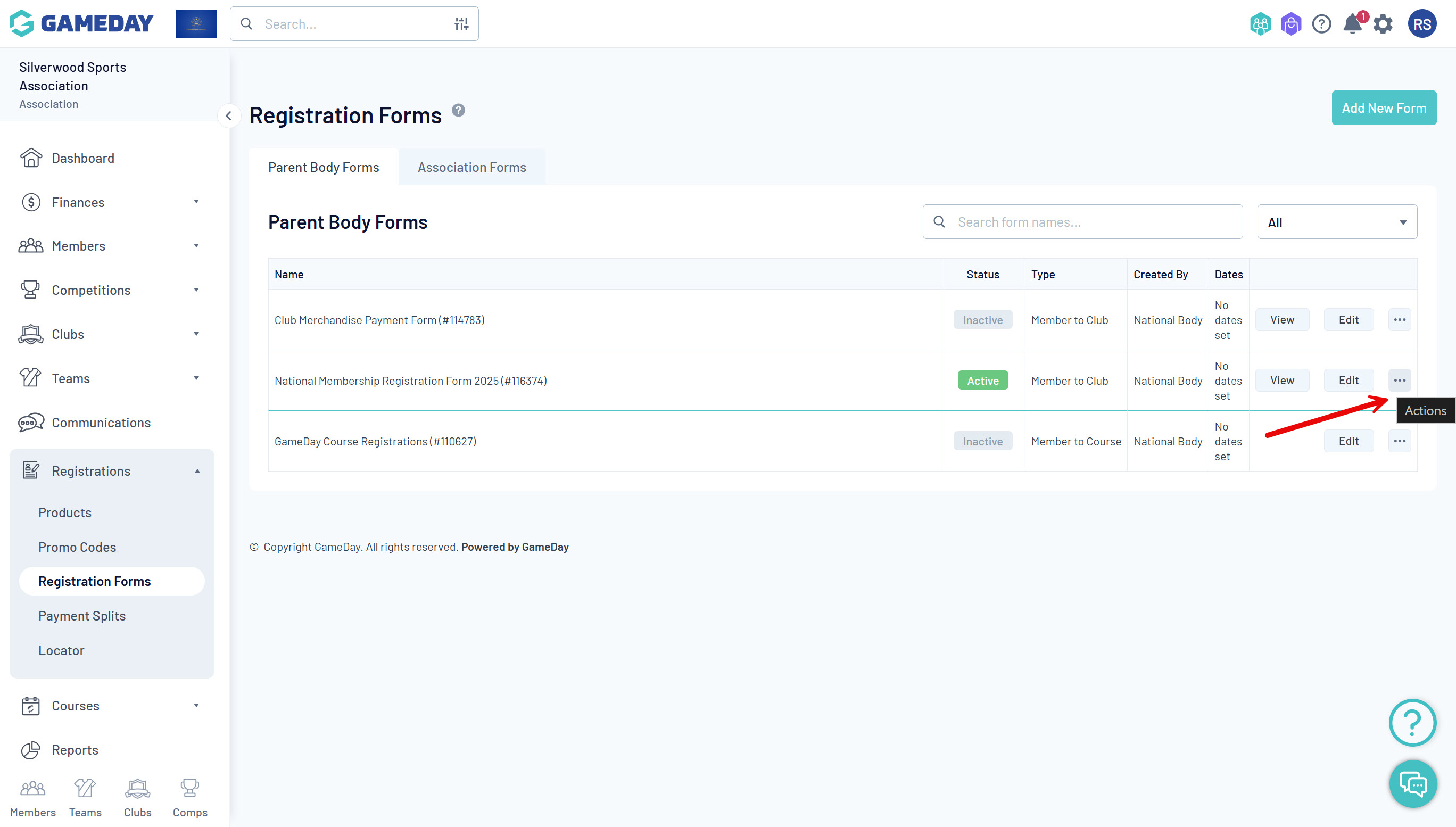
Task: Open Actions menu for National Membership form
Action: 1399,381
